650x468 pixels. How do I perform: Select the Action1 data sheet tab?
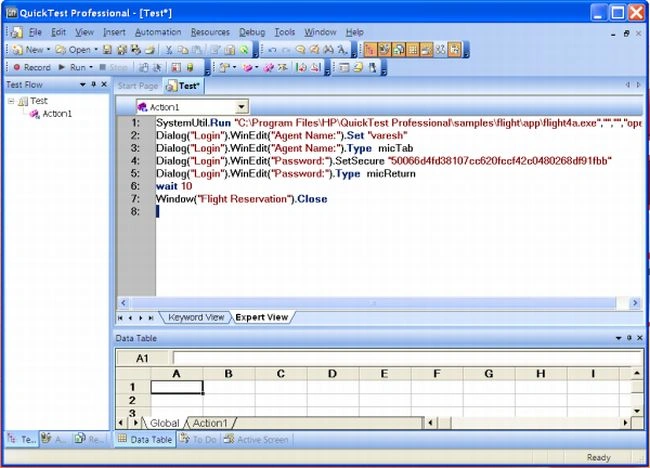pos(210,423)
